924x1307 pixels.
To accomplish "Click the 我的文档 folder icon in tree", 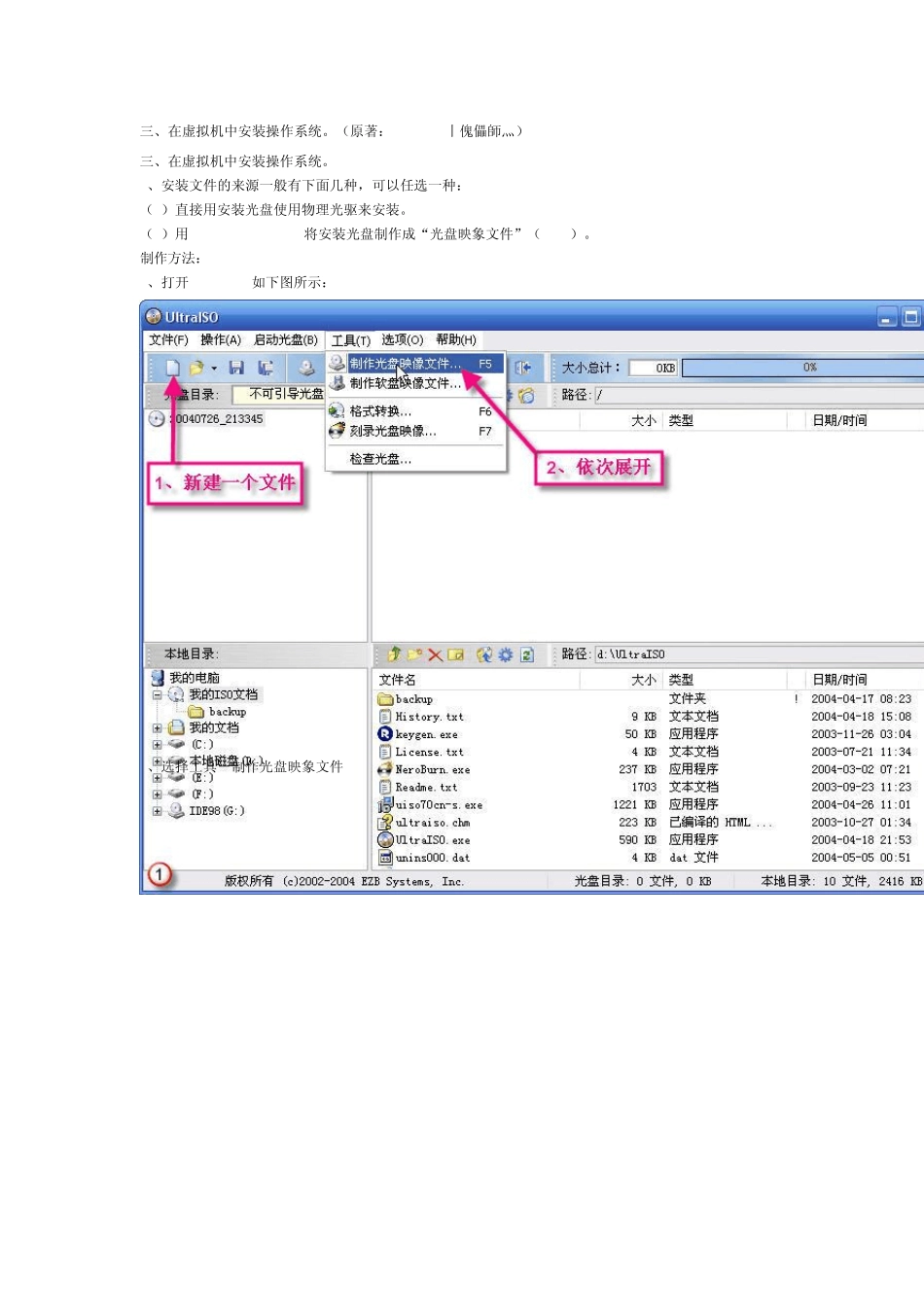I will coord(176,728).
